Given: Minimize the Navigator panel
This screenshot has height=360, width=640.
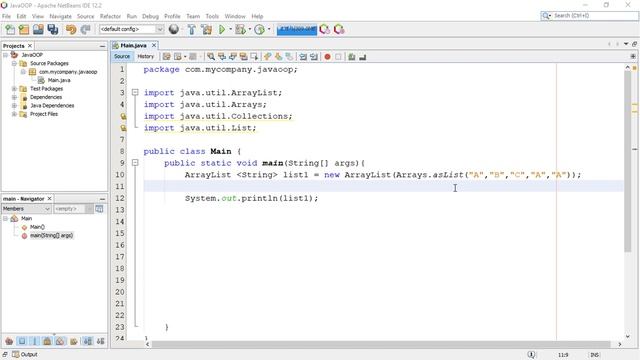Looking at the screenshot, I should tap(102, 199).
